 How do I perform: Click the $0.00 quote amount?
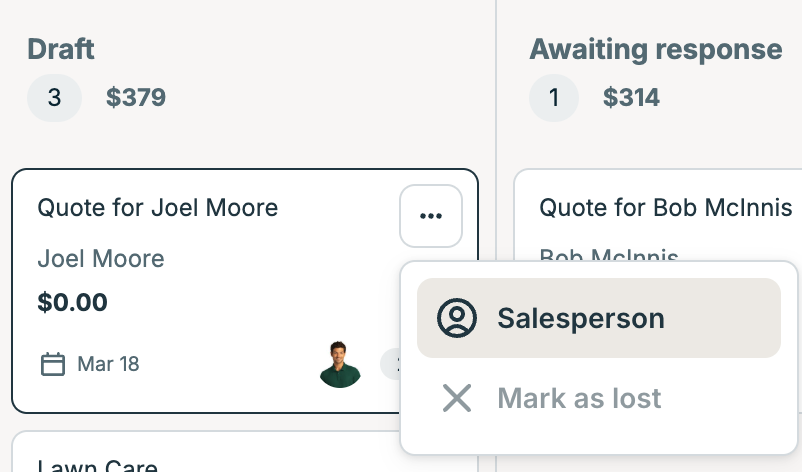(72, 302)
